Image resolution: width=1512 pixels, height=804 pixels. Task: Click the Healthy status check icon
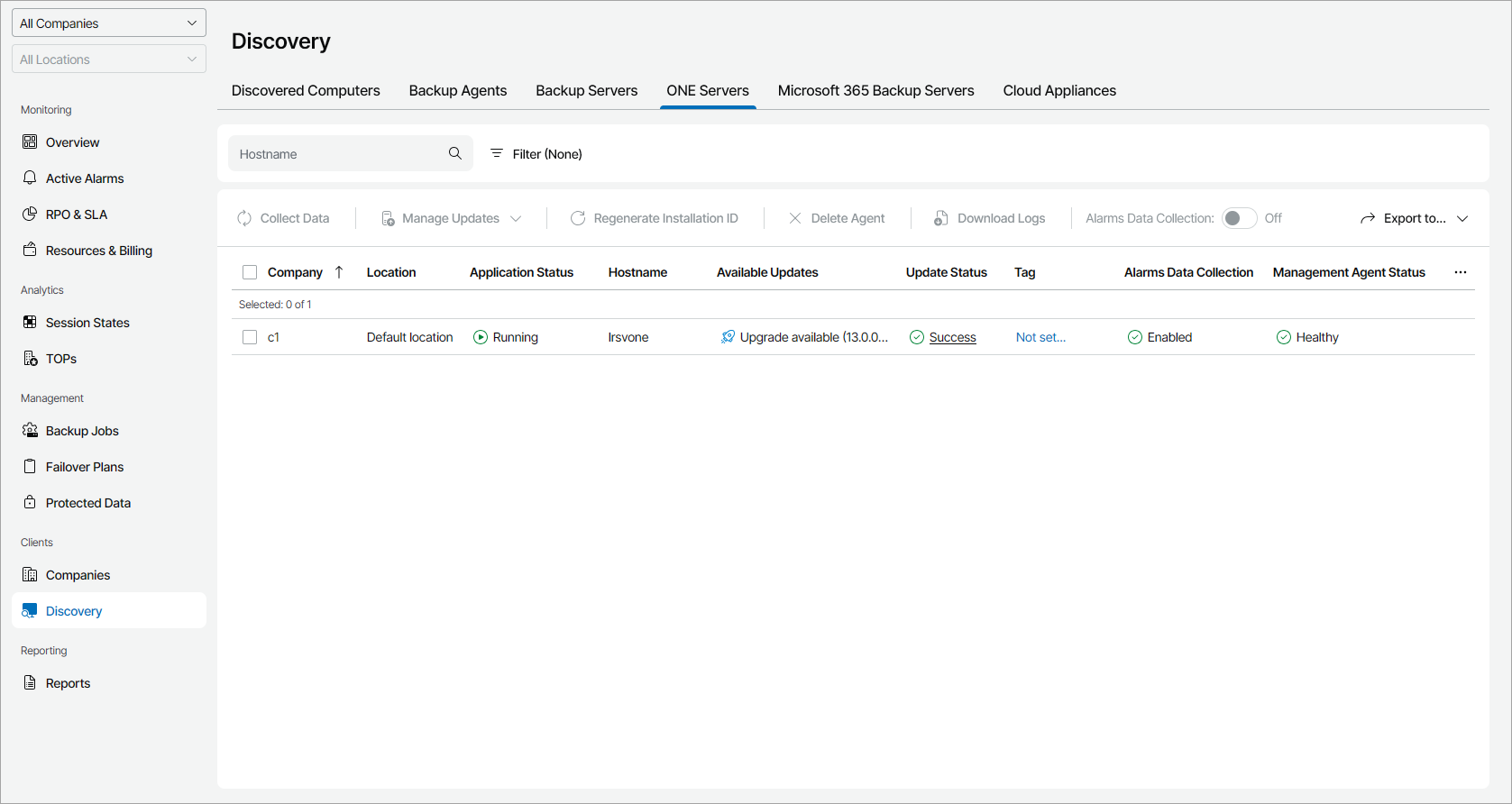1284,337
